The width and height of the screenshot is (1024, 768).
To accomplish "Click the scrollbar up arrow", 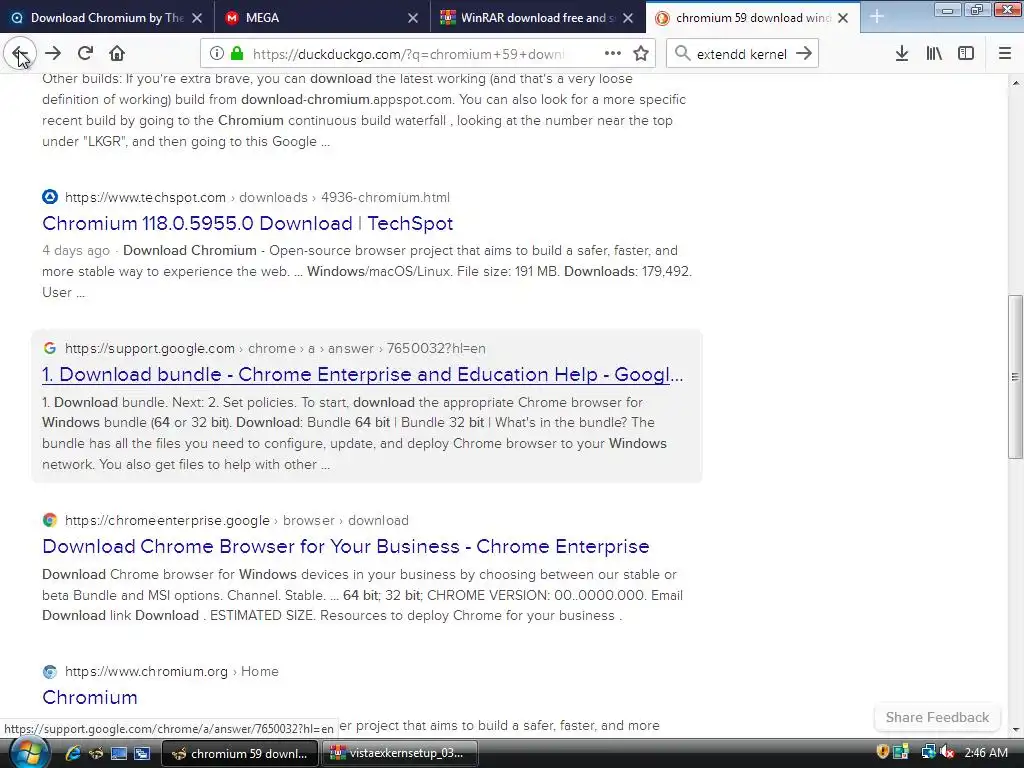I will [x=1015, y=83].
